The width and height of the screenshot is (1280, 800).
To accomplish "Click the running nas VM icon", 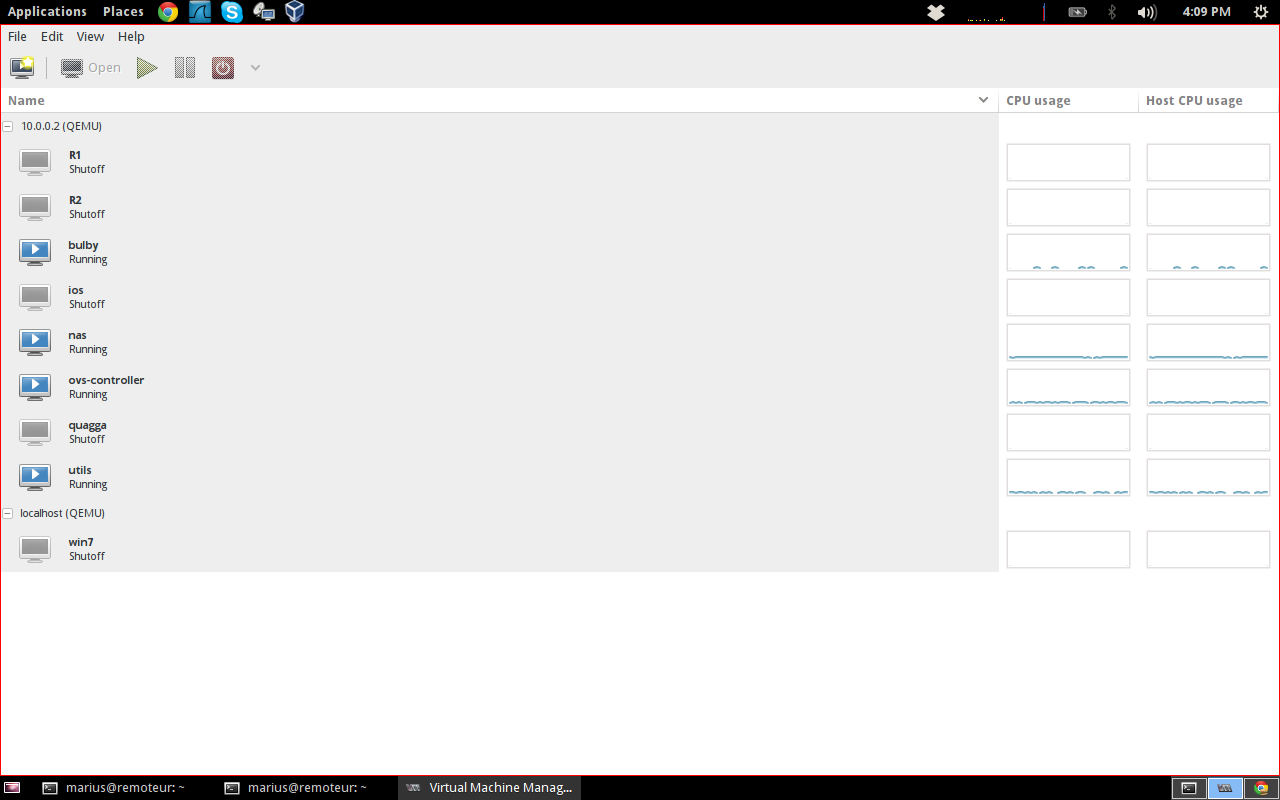I will [x=35, y=342].
